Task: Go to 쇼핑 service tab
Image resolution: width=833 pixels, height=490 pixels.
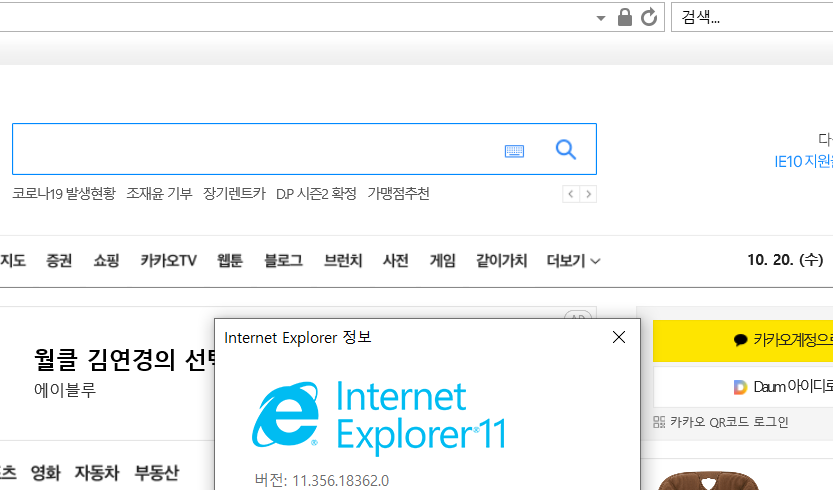Action: [106, 260]
